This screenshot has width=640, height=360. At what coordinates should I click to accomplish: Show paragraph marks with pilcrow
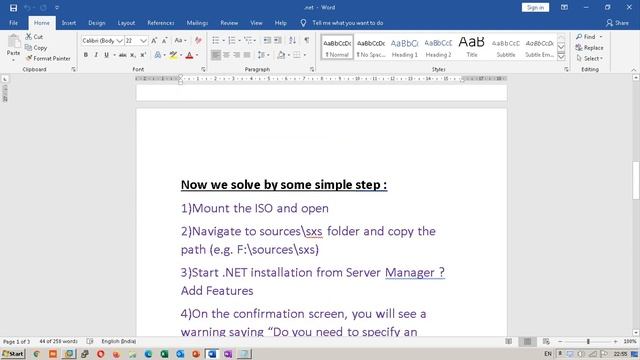(x=307, y=40)
